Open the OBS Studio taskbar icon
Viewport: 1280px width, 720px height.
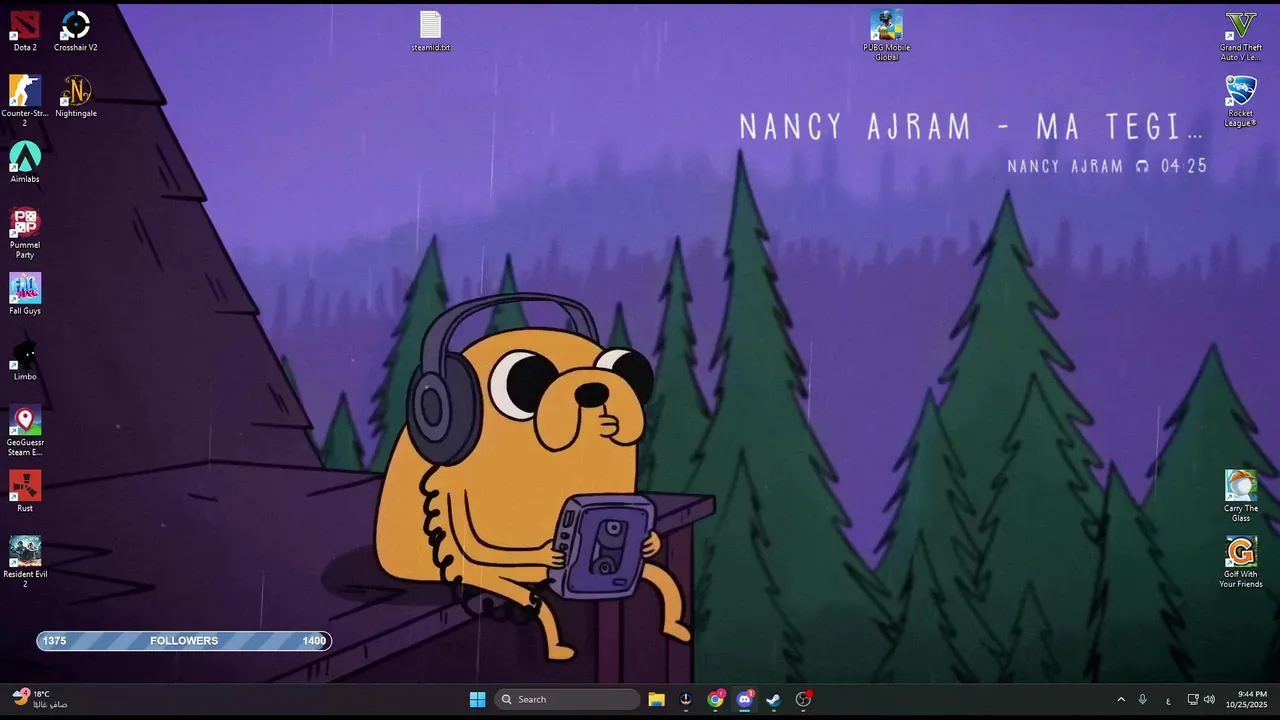(803, 699)
